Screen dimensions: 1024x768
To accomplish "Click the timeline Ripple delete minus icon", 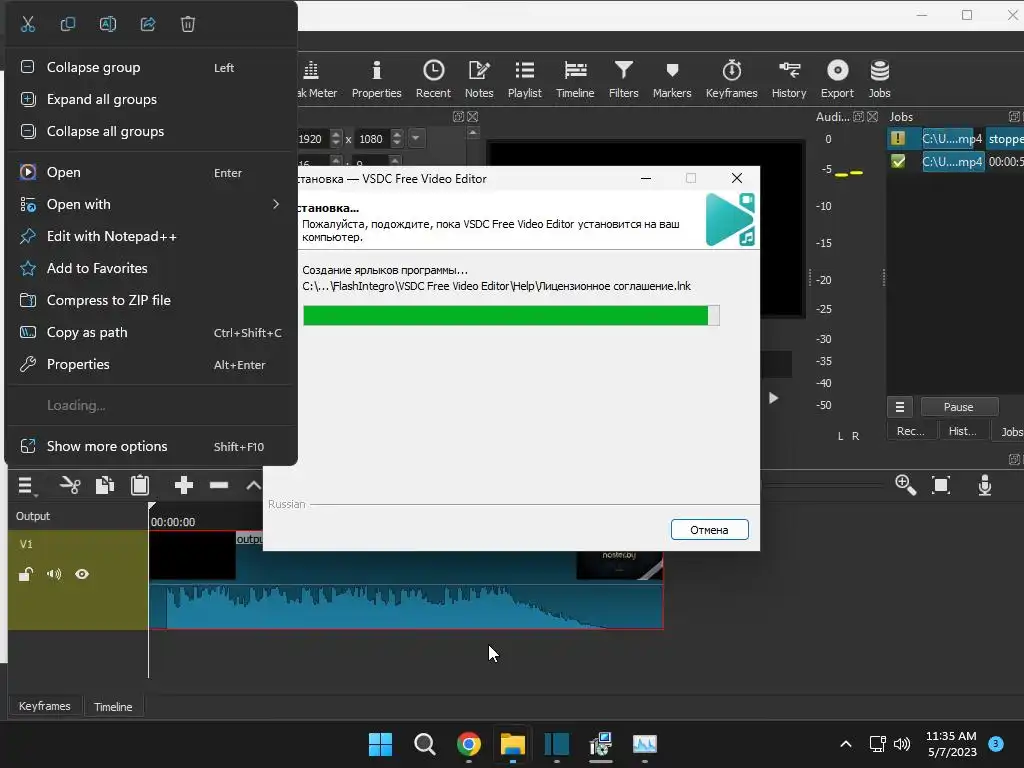I will (x=219, y=485).
